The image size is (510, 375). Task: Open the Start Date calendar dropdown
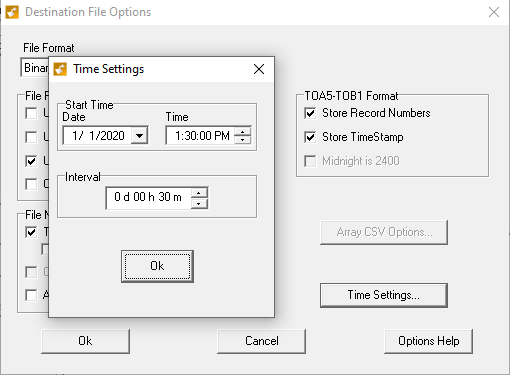tap(139, 136)
